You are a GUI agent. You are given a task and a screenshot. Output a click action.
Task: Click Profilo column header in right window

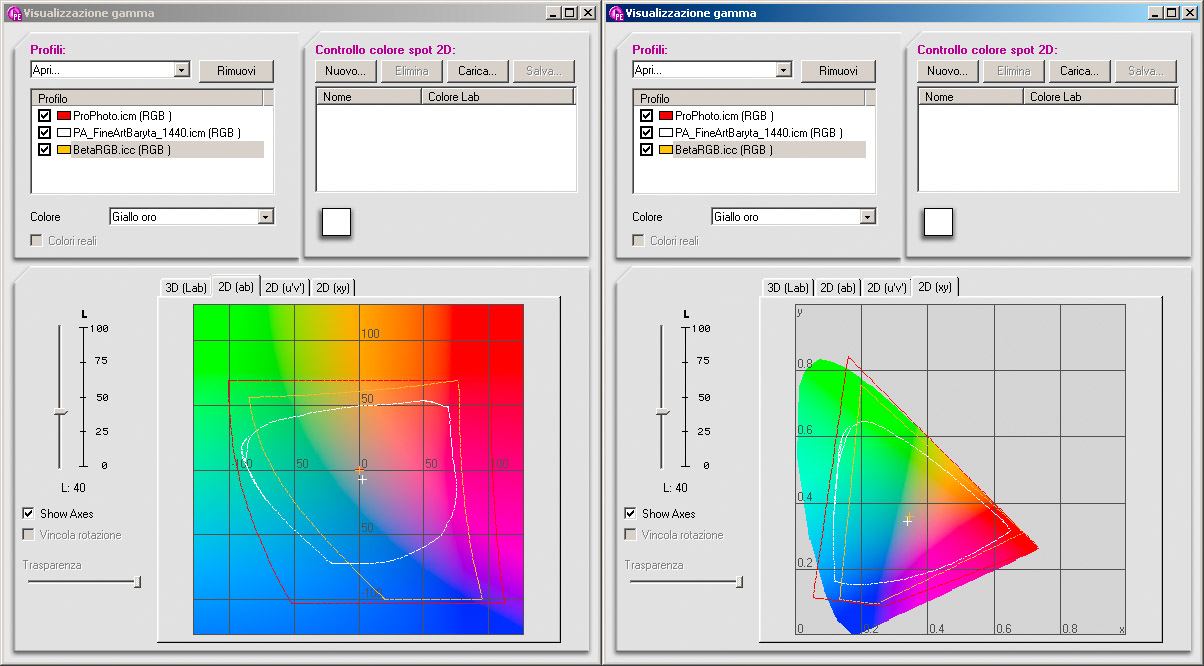(749, 99)
